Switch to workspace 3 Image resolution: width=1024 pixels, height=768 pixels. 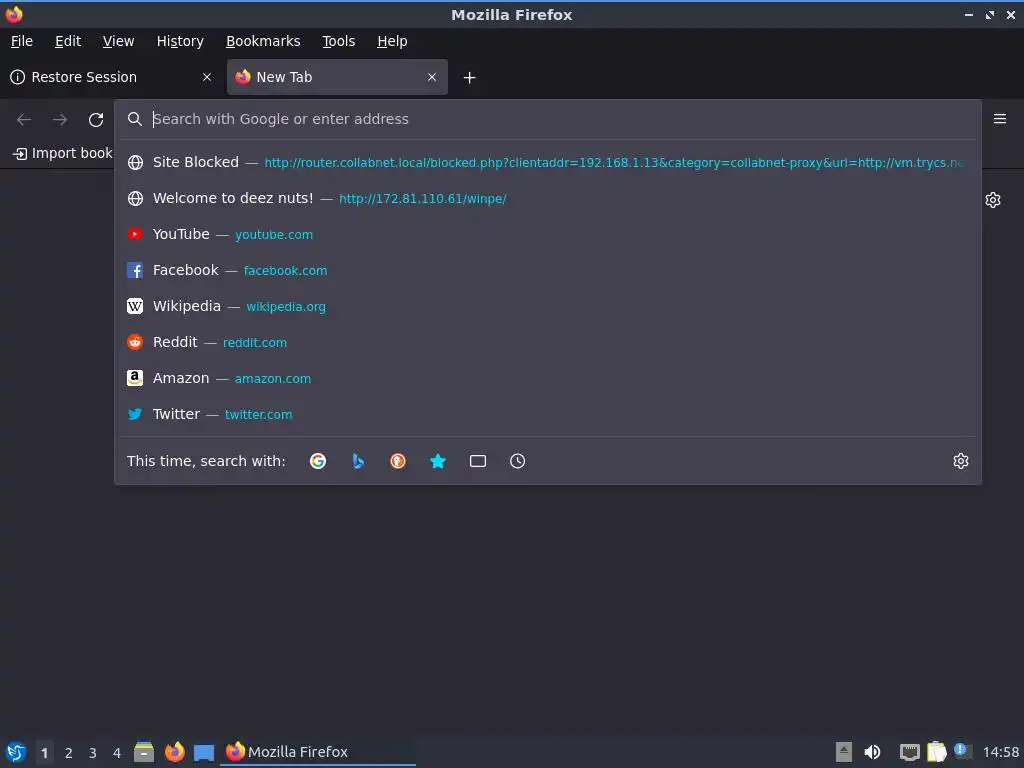pyautogui.click(x=93, y=753)
